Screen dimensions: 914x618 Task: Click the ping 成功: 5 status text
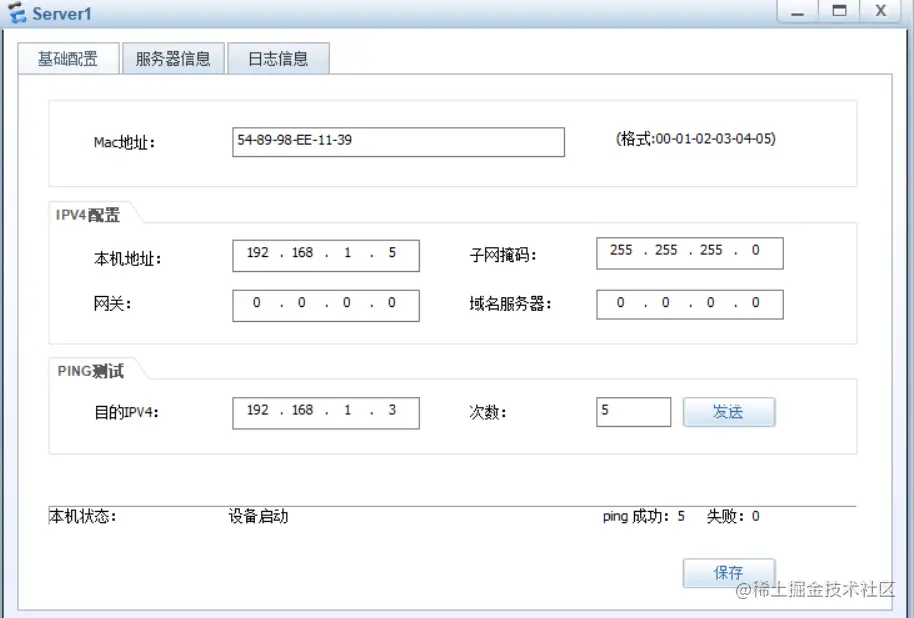[x=644, y=516]
